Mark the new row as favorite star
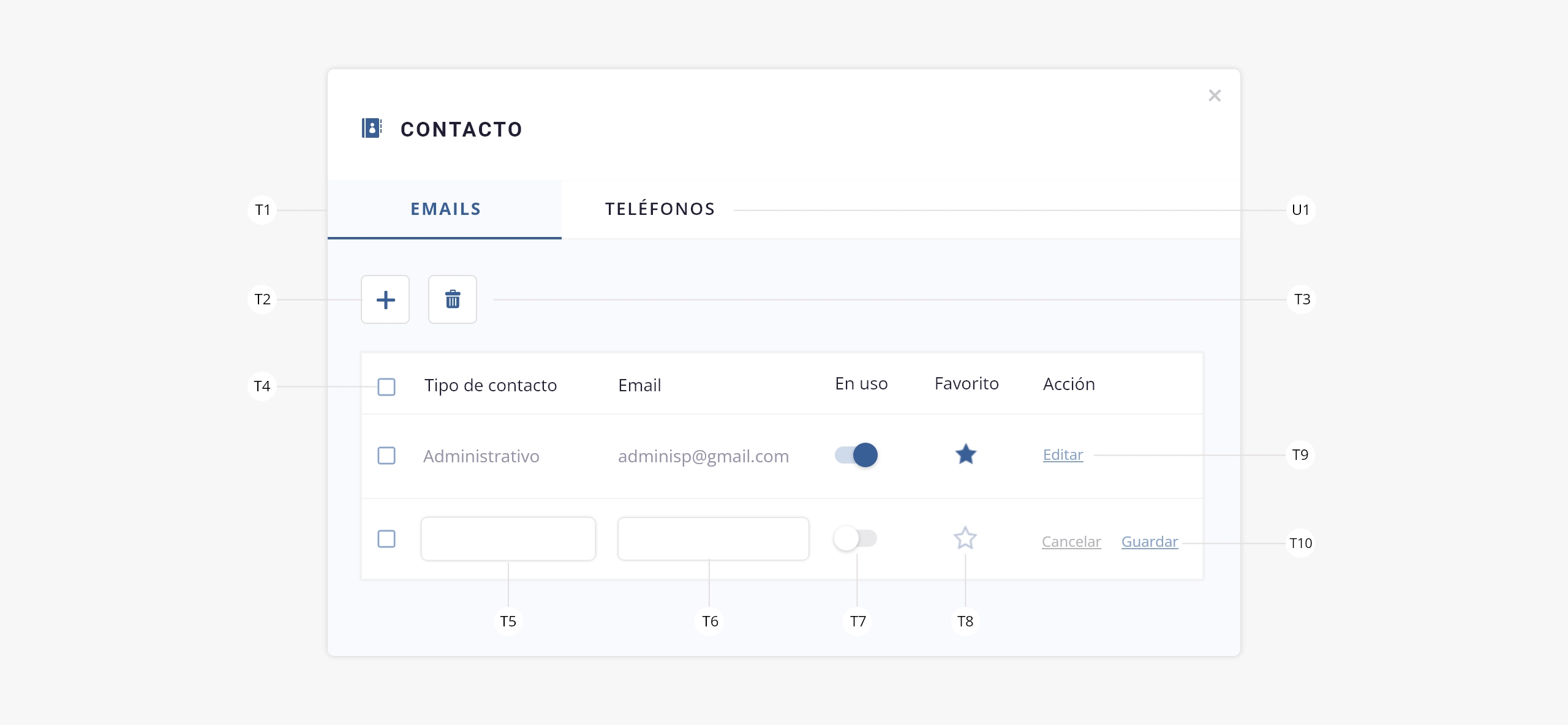Screen dimensions: 1568x725 [x=965, y=538]
